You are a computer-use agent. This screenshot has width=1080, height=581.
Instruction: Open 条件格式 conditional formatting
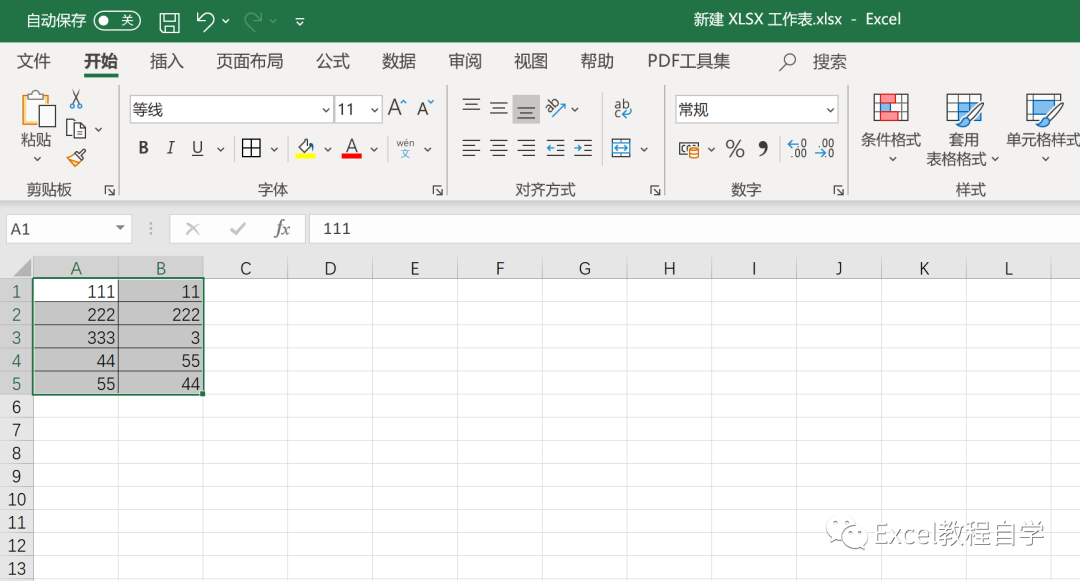tap(891, 128)
